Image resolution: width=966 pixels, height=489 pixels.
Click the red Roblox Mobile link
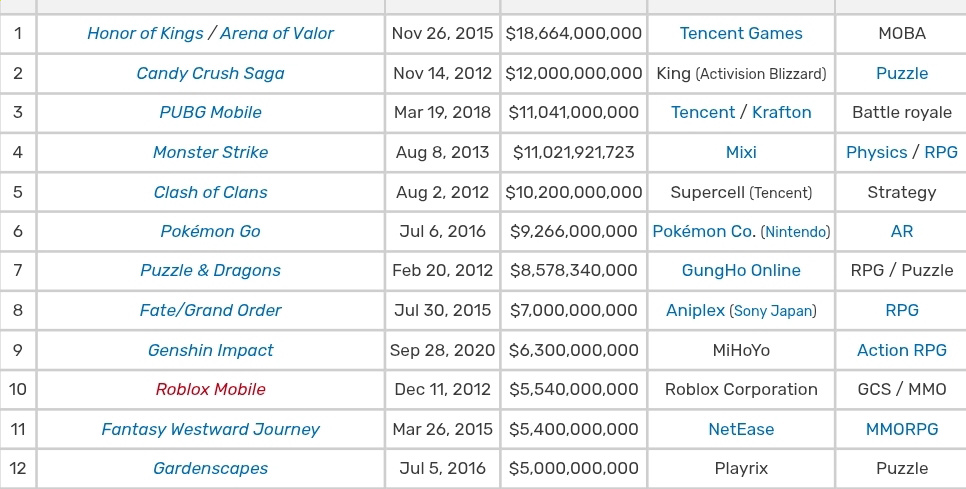click(210, 389)
